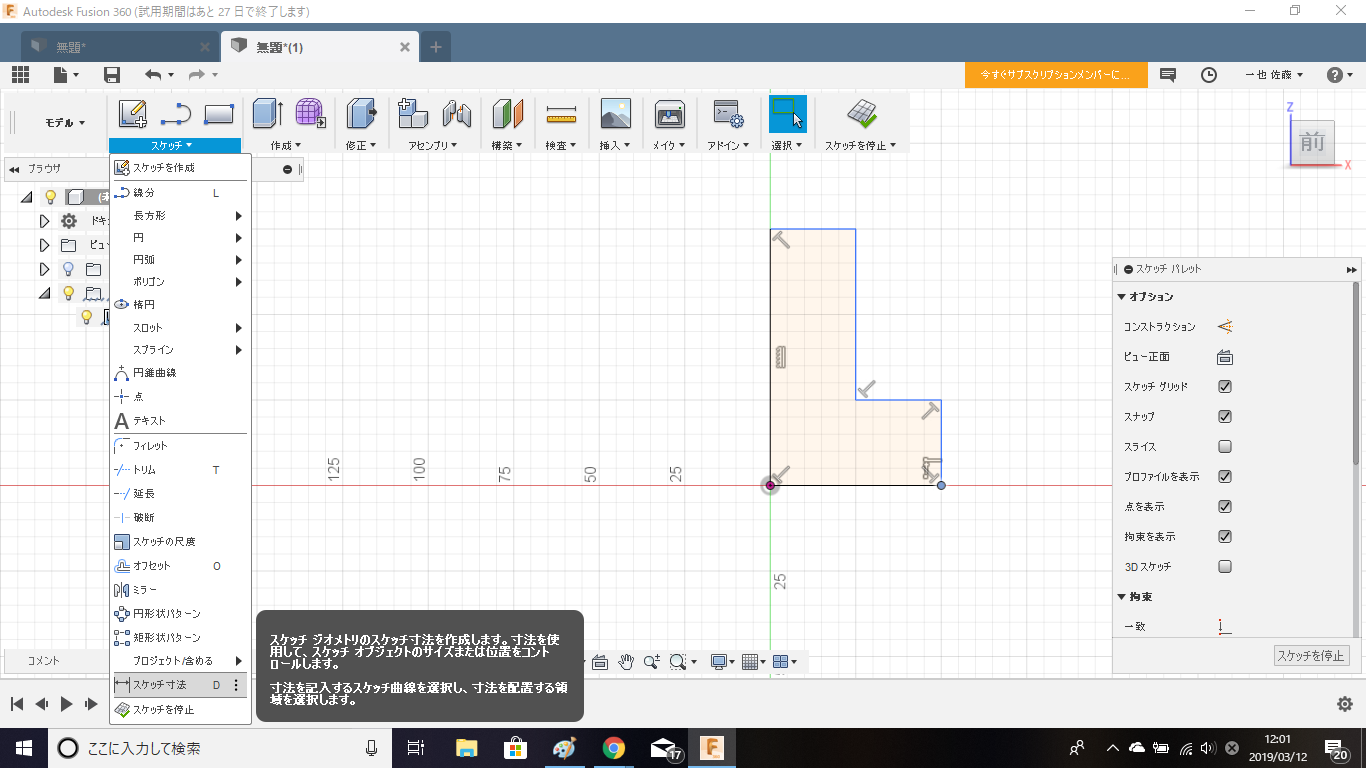Screen dimensions: 1366x768
Task: Collapse the オプション section in sketch palette
Action: click(x=1121, y=297)
